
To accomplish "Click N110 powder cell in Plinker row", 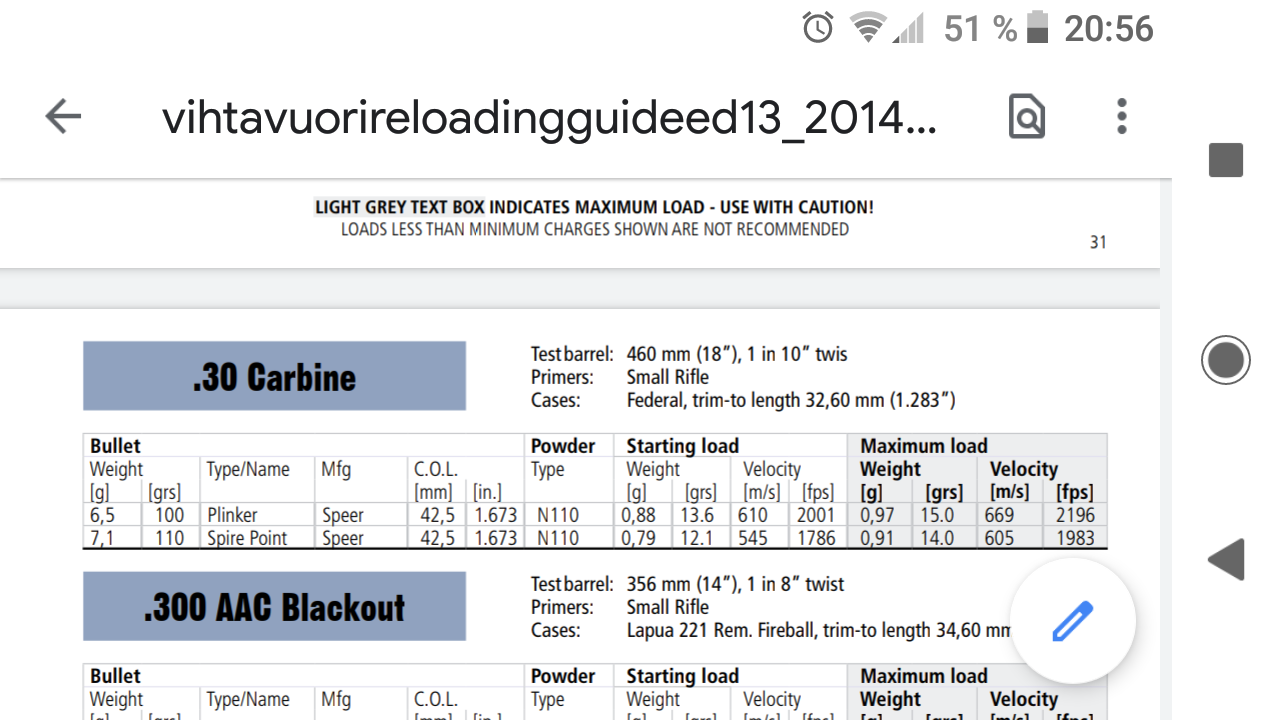I will point(557,516).
